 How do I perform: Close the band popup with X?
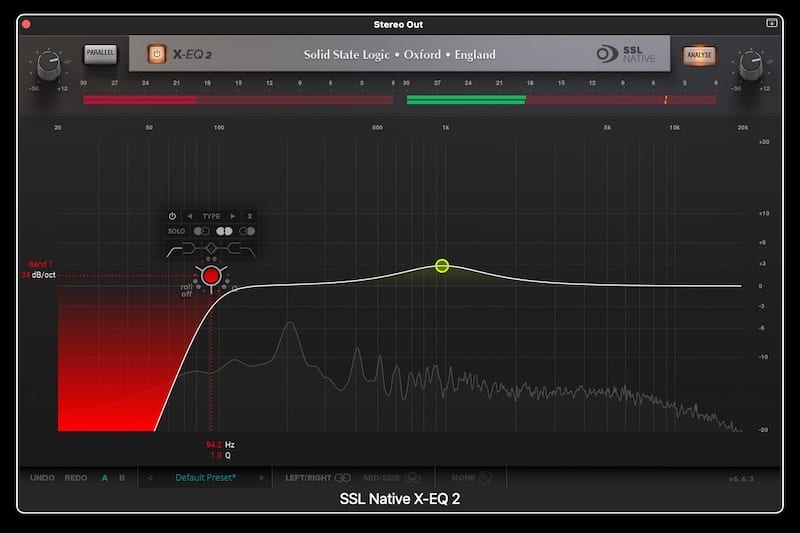[x=249, y=216]
